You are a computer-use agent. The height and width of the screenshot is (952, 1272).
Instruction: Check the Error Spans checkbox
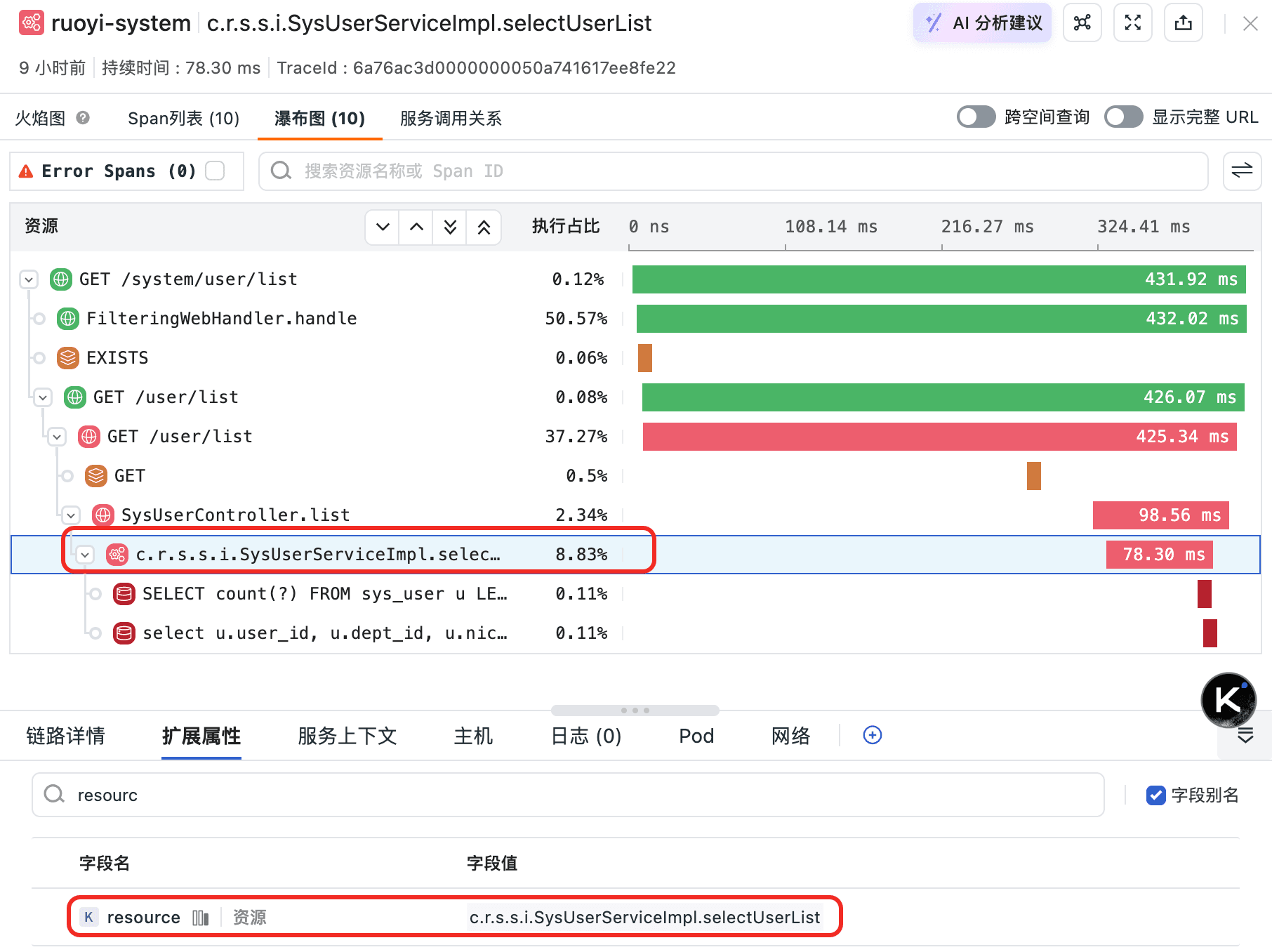point(215,171)
